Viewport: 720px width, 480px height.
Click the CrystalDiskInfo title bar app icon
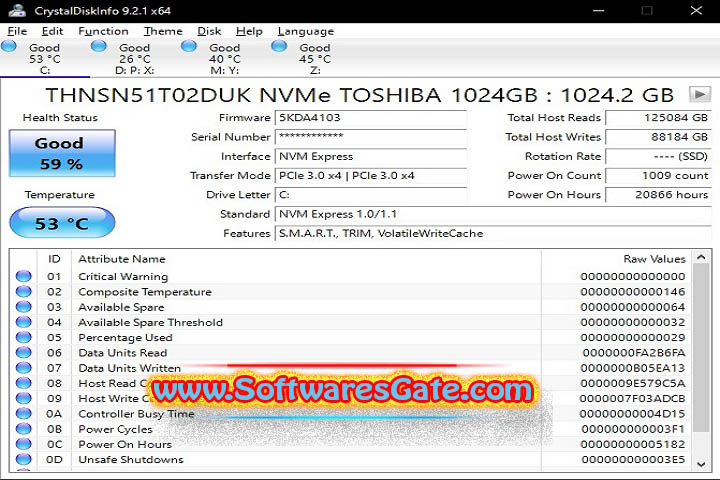[x=17, y=10]
